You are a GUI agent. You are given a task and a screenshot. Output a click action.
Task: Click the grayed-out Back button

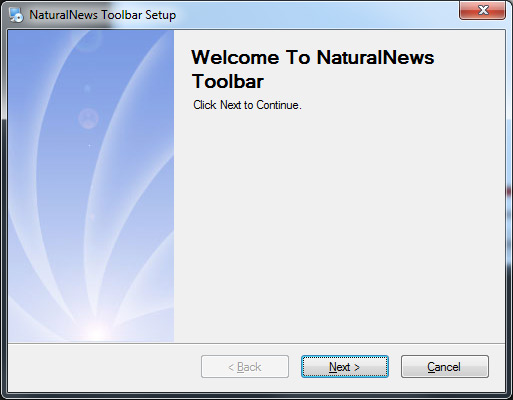pos(245,367)
